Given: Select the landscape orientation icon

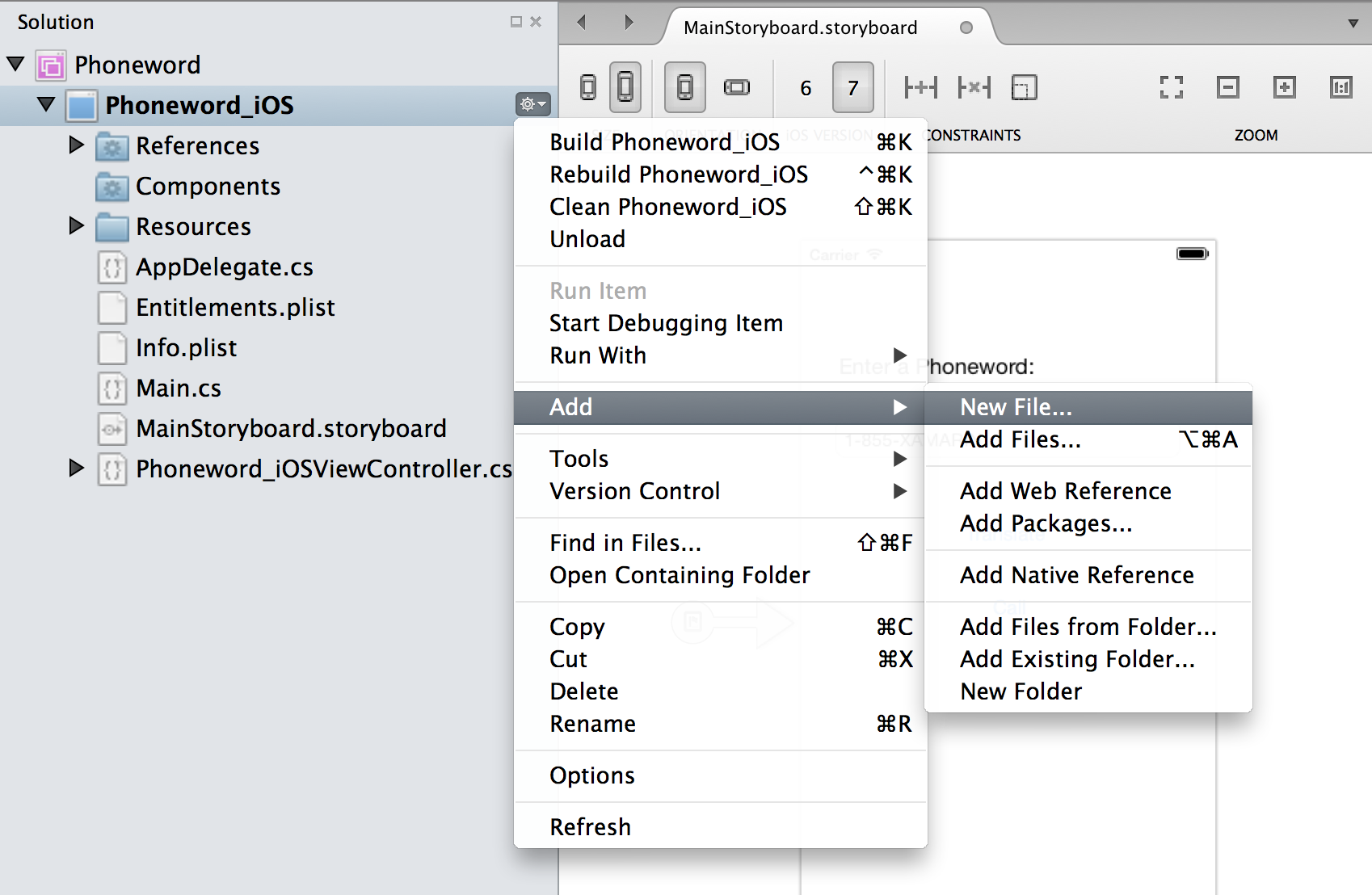Looking at the screenshot, I should tap(736, 87).
